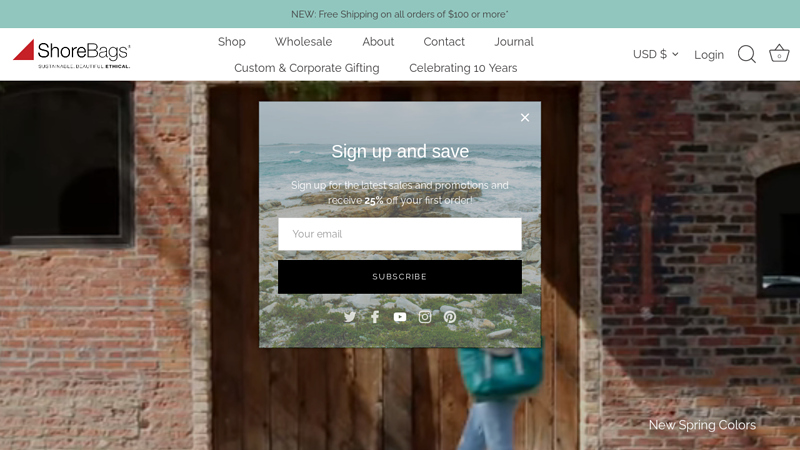This screenshot has width=800, height=450.
Task: Open the shopping basket icon
Action: point(779,54)
